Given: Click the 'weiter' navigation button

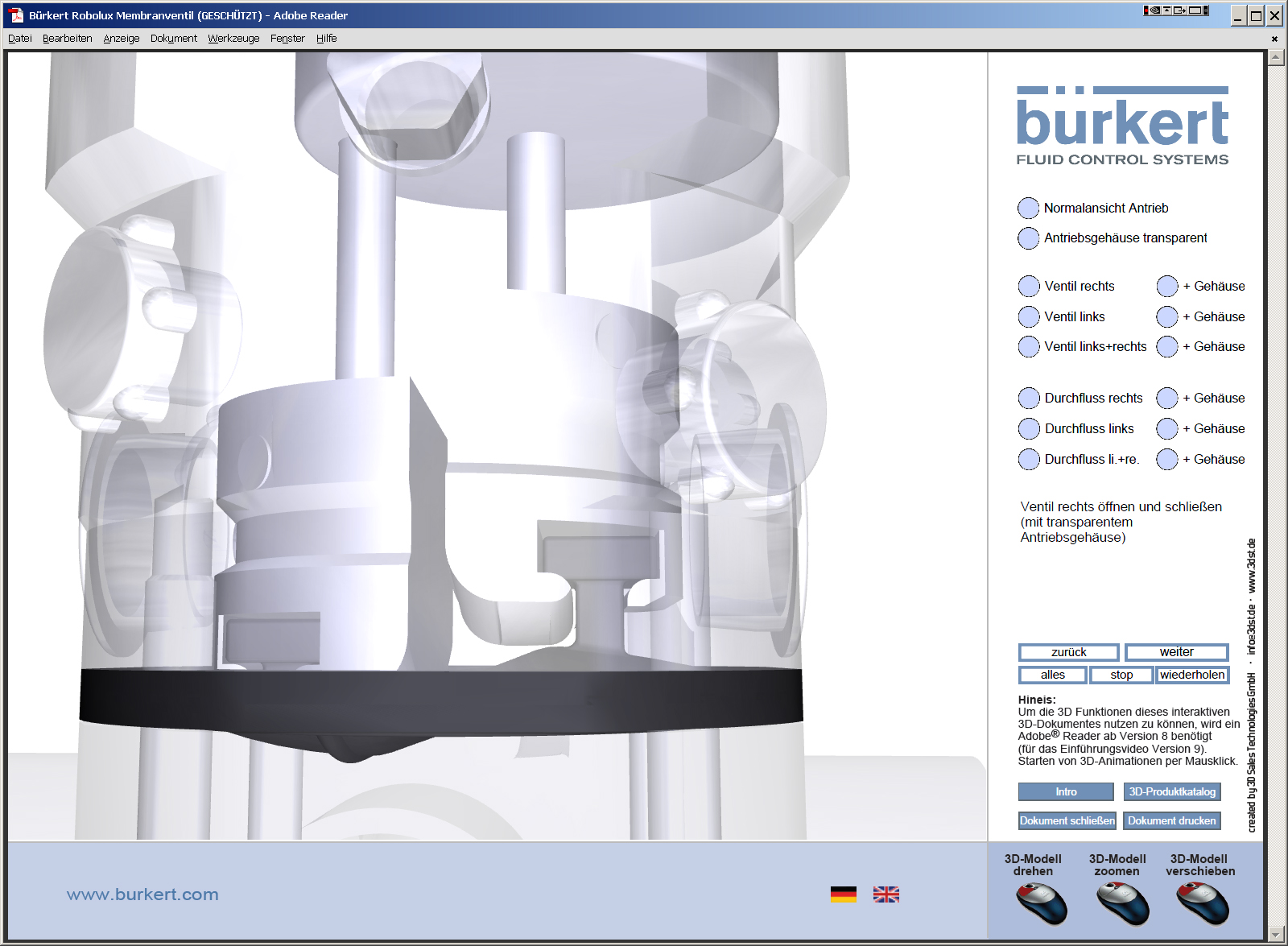Looking at the screenshot, I should pyautogui.click(x=1177, y=652).
